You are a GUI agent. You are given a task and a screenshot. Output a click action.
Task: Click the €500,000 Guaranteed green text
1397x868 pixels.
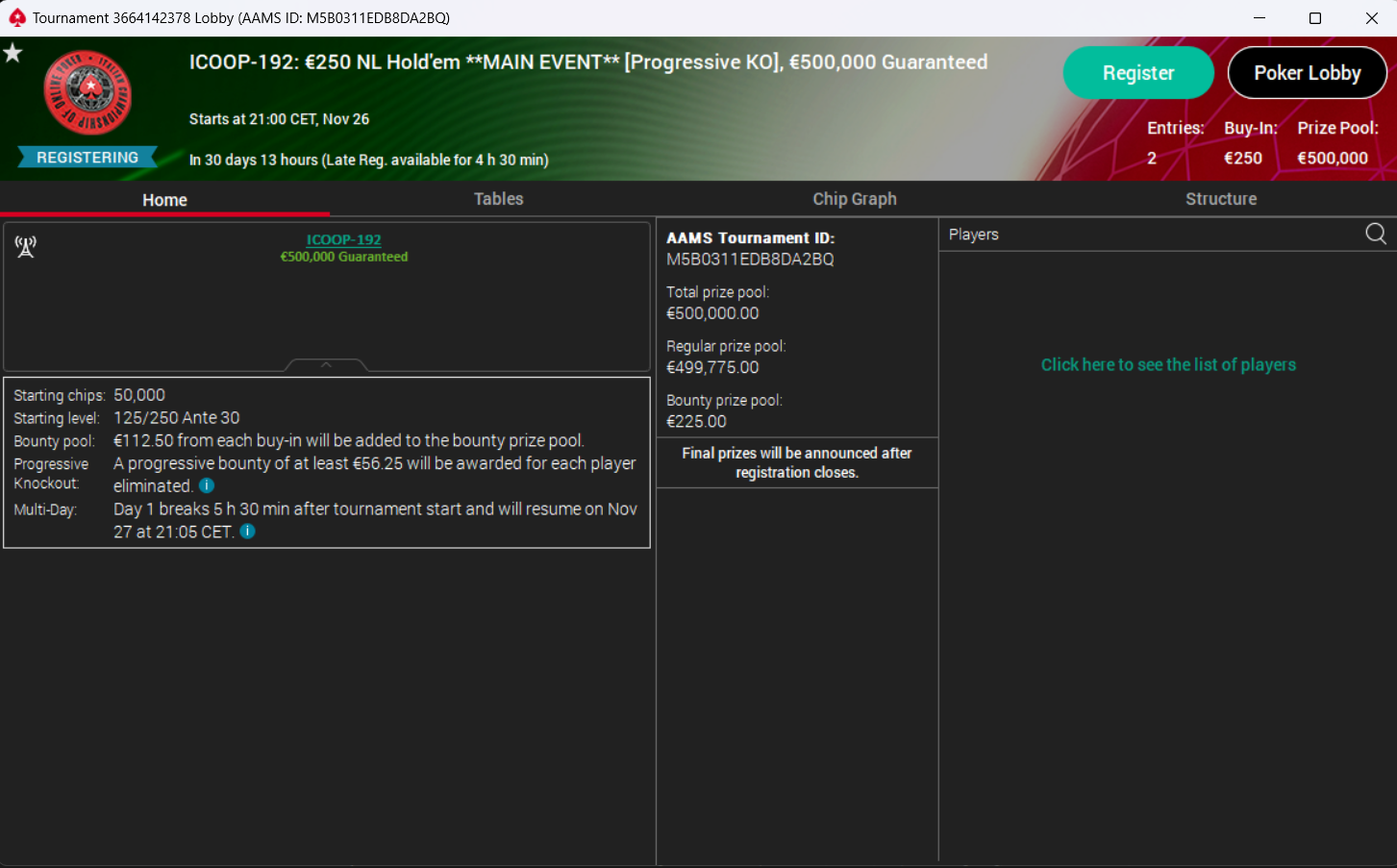coord(344,257)
